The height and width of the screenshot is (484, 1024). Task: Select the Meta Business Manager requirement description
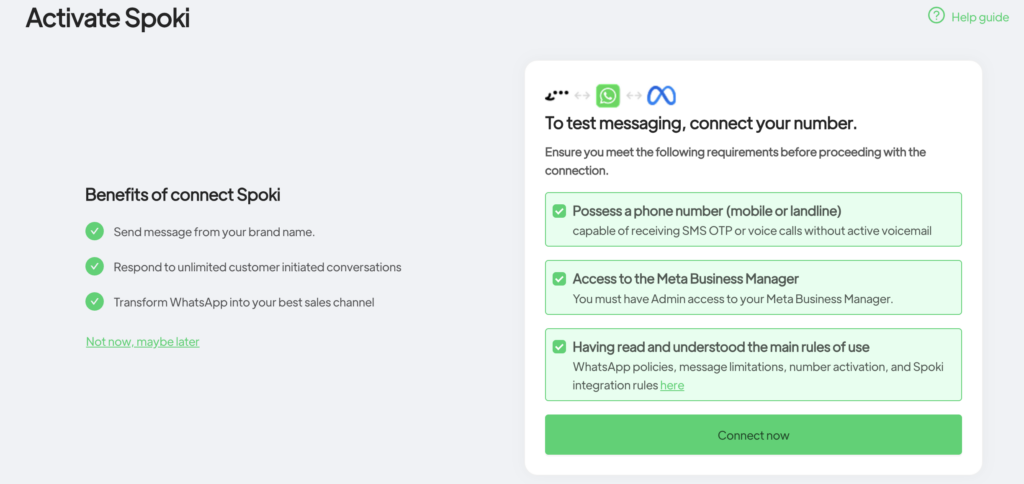pyautogui.click(x=732, y=298)
